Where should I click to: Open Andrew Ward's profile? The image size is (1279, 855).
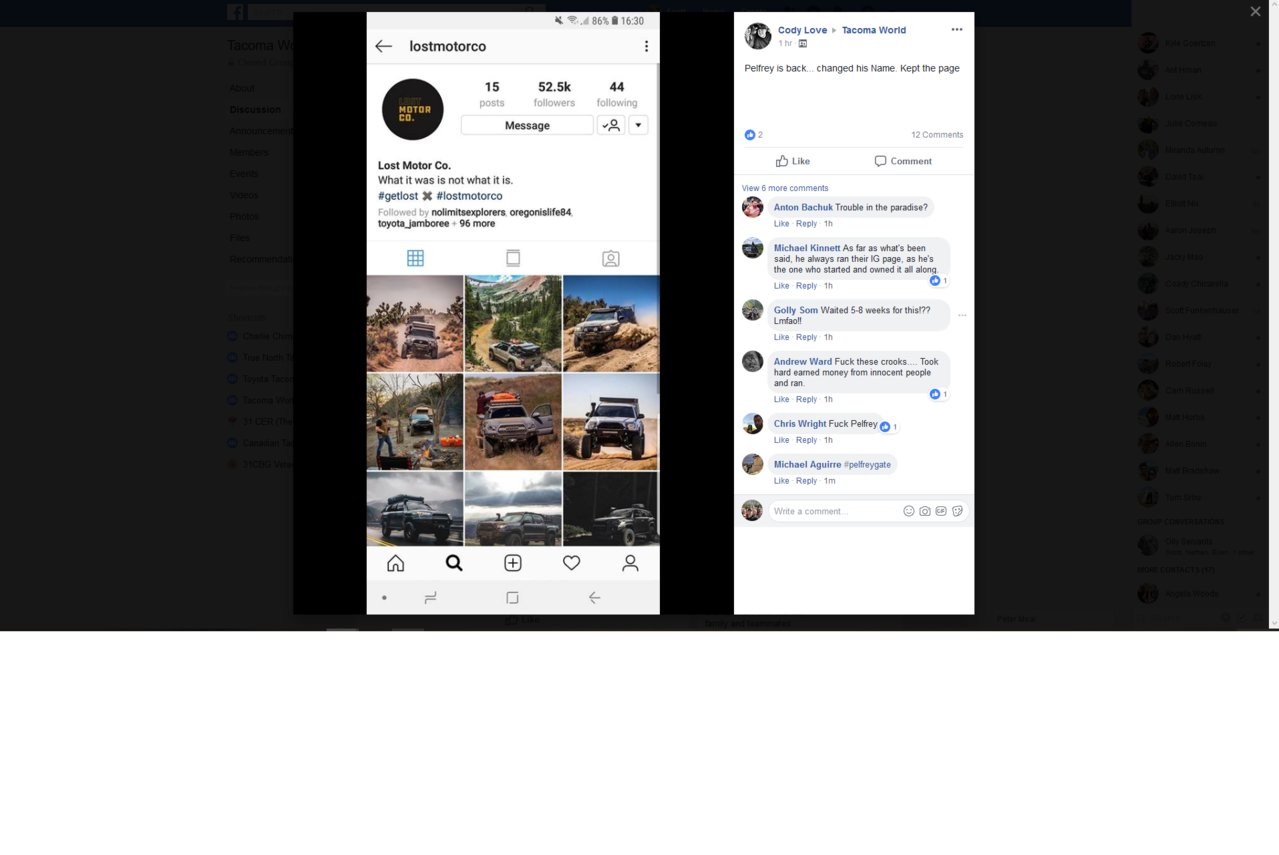(803, 362)
